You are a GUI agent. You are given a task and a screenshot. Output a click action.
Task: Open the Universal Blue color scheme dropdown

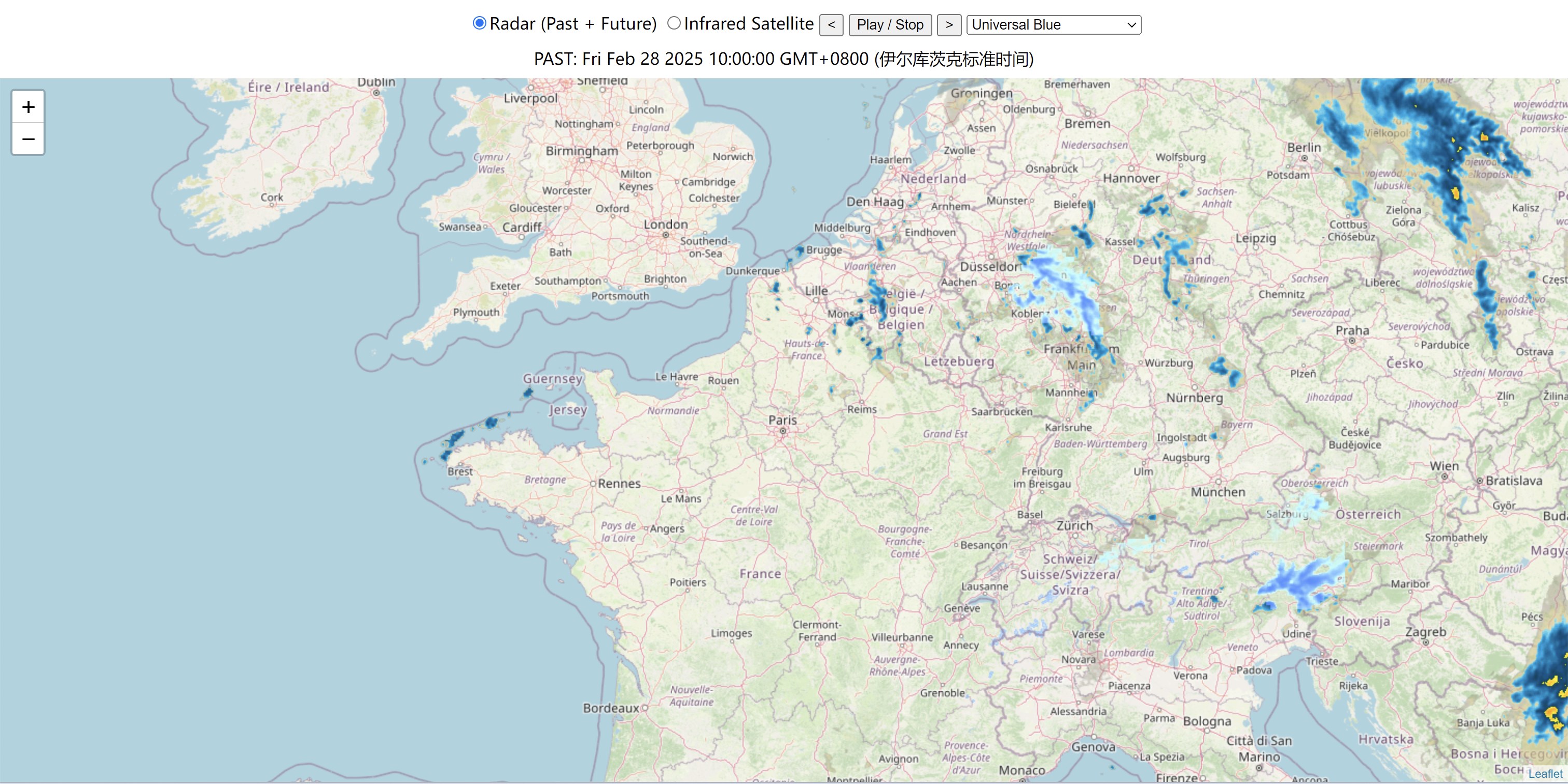point(1053,25)
